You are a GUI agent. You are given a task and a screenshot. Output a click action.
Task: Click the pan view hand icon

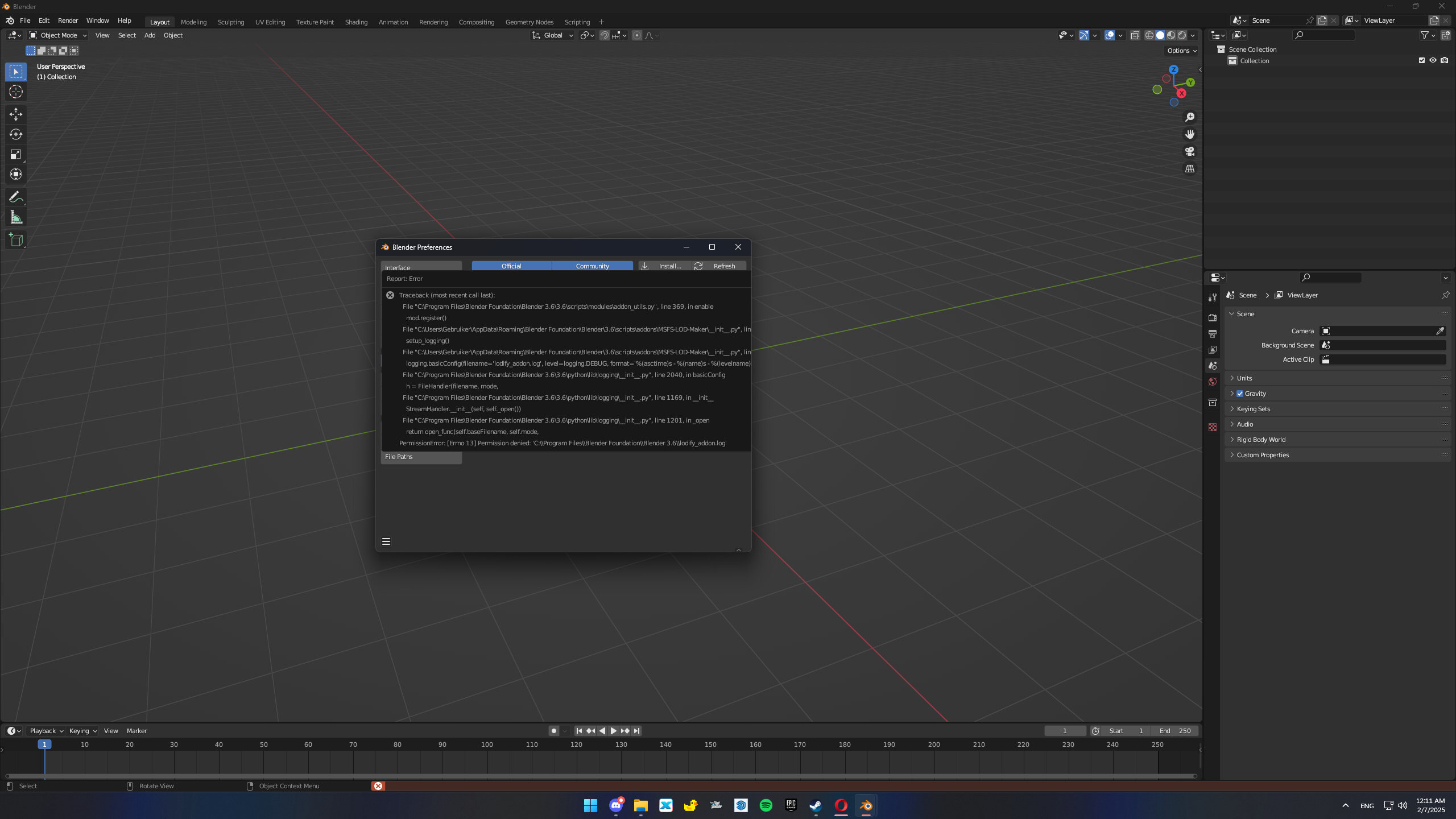pyautogui.click(x=1190, y=134)
